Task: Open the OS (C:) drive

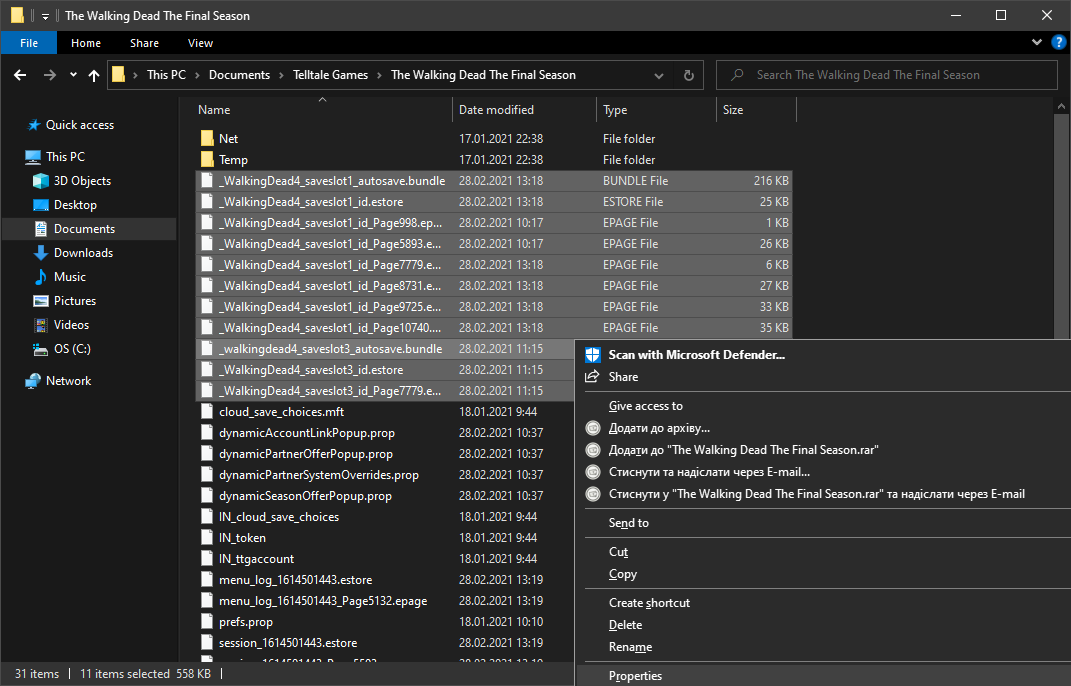Action: point(72,349)
